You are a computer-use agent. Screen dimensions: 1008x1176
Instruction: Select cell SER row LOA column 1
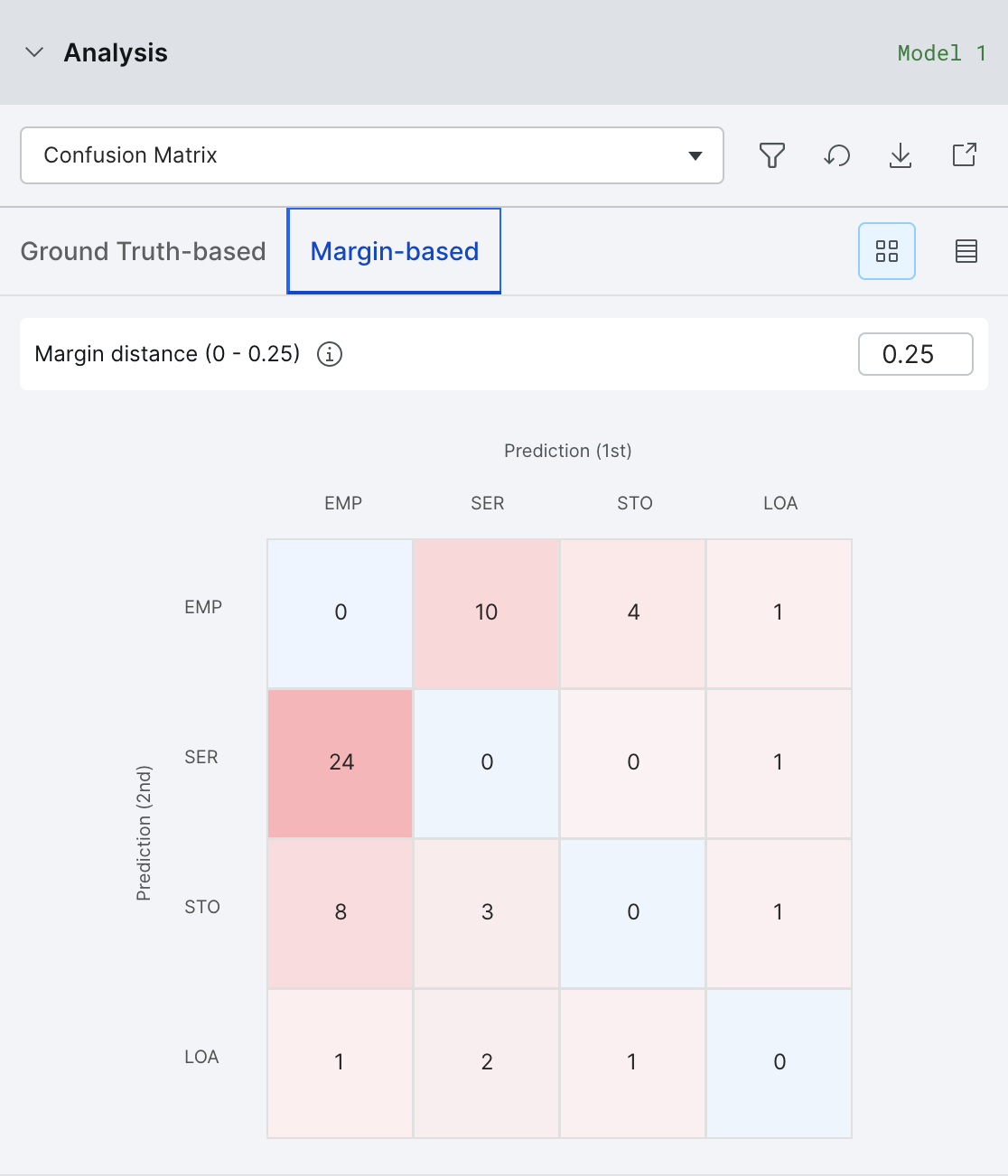click(779, 763)
